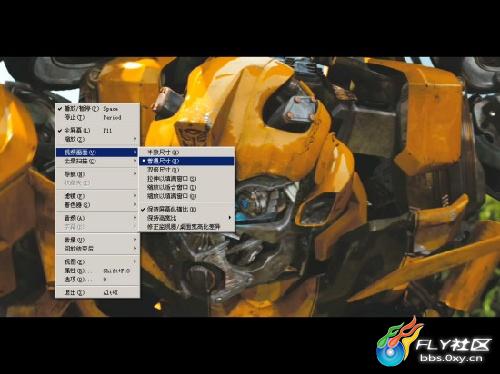
Task: Select 双倍尺寸 double size option
Action: tap(187, 170)
